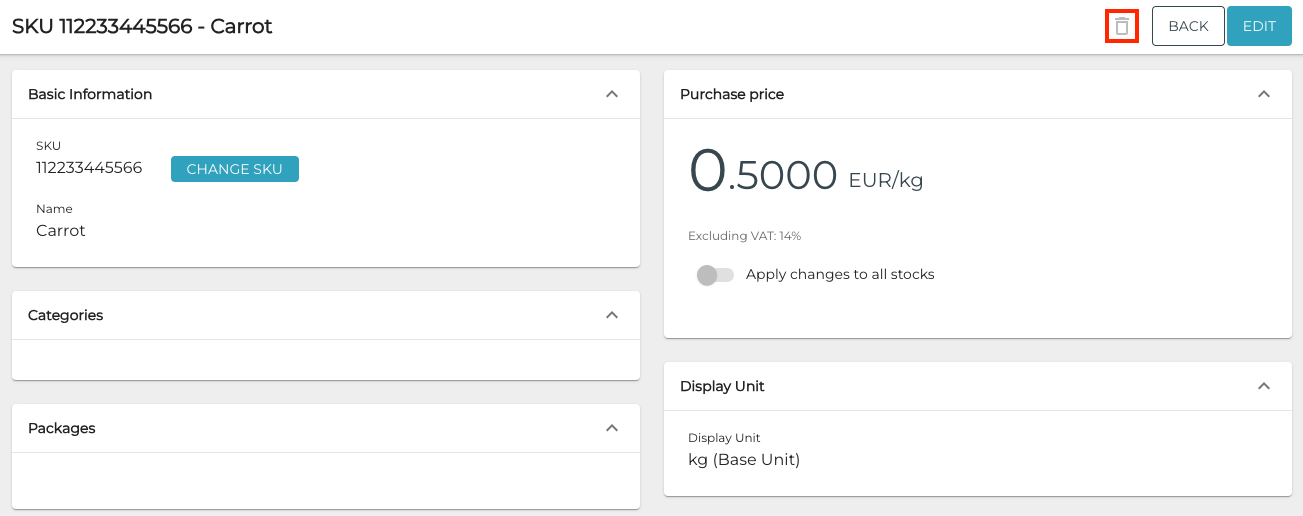Click the delete trash icon
1303x516 pixels.
point(1122,27)
